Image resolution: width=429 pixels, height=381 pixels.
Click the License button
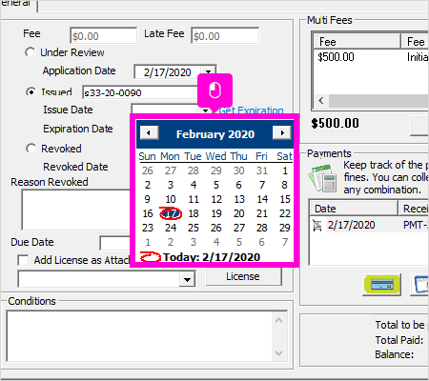pyautogui.click(x=243, y=276)
